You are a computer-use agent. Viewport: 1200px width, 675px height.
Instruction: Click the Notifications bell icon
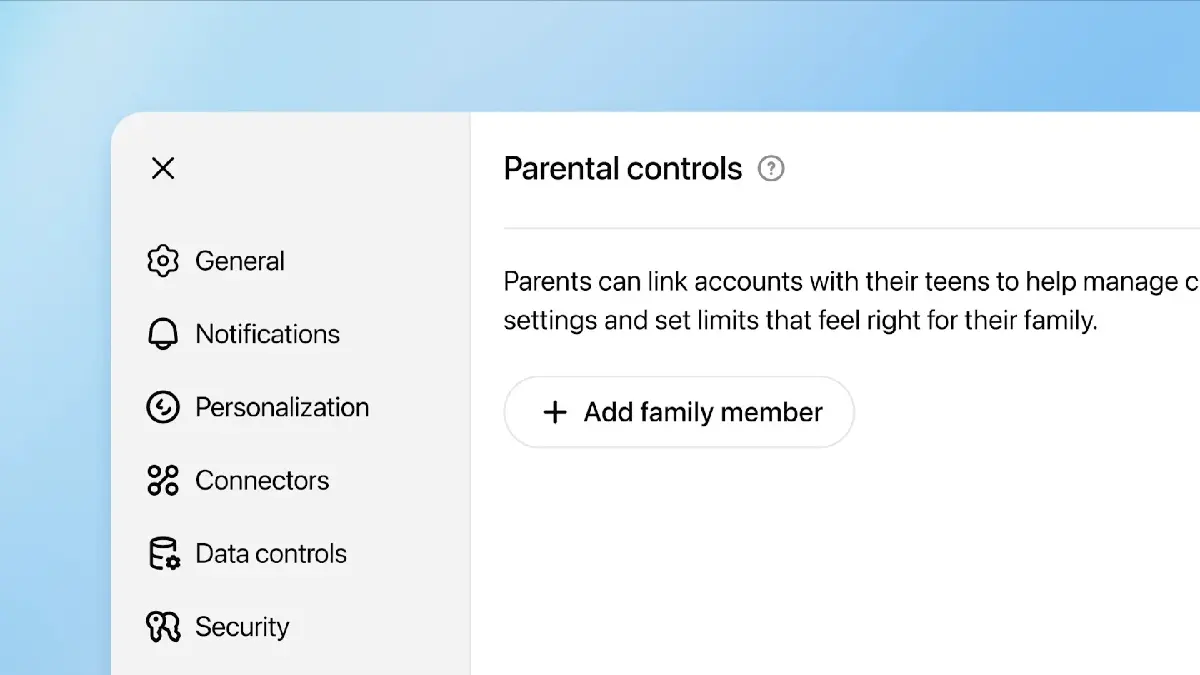click(162, 334)
